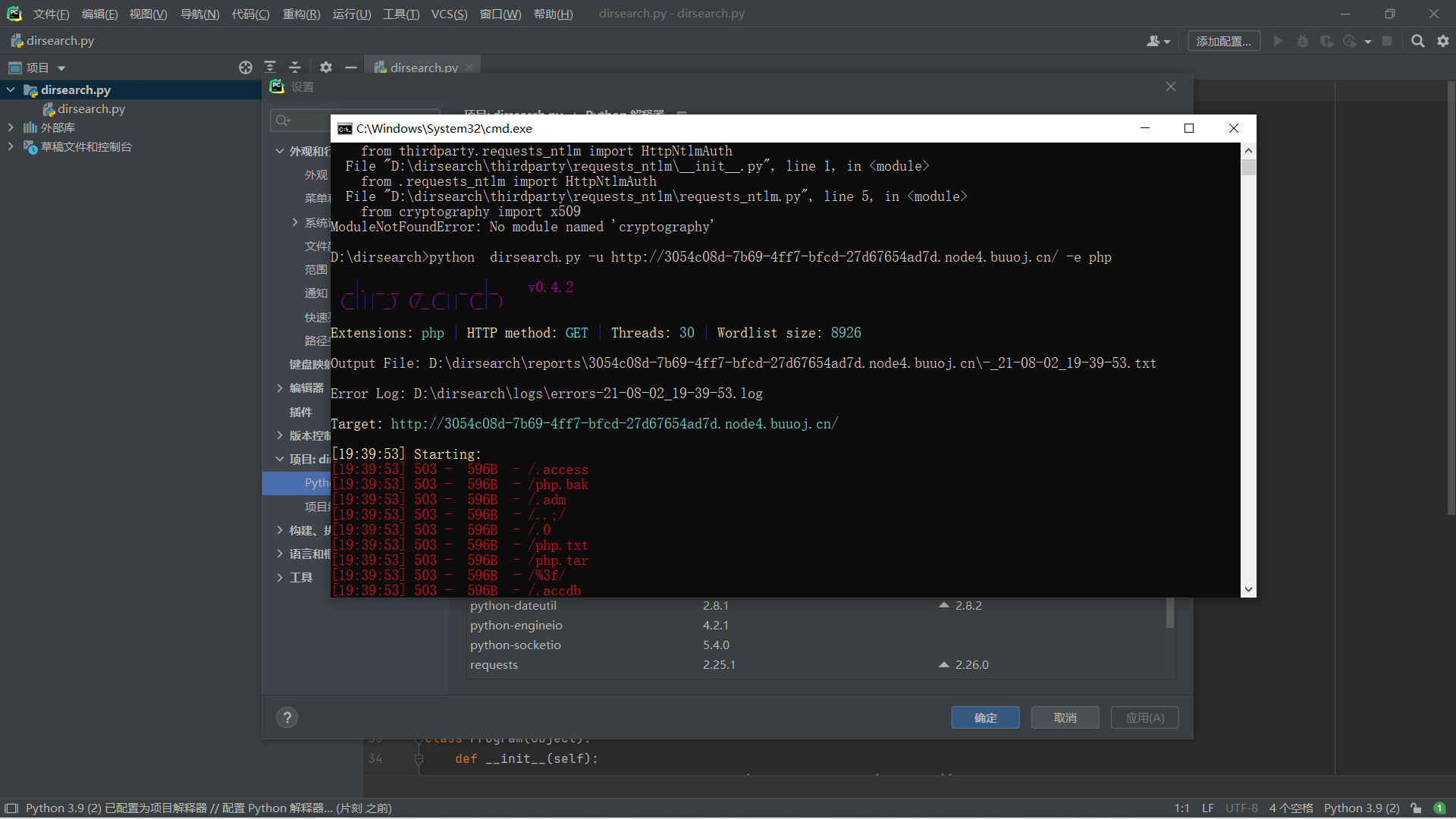Image resolution: width=1456 pixels, height=819 pixels.
Task: Select the requests package row
Action: click(494, 665)
